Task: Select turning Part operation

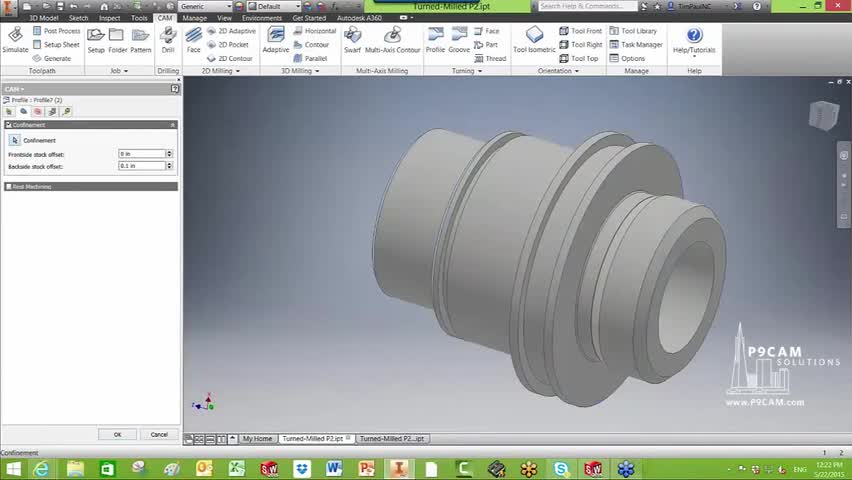Action: pyautogui.click(x=486, y=45)
